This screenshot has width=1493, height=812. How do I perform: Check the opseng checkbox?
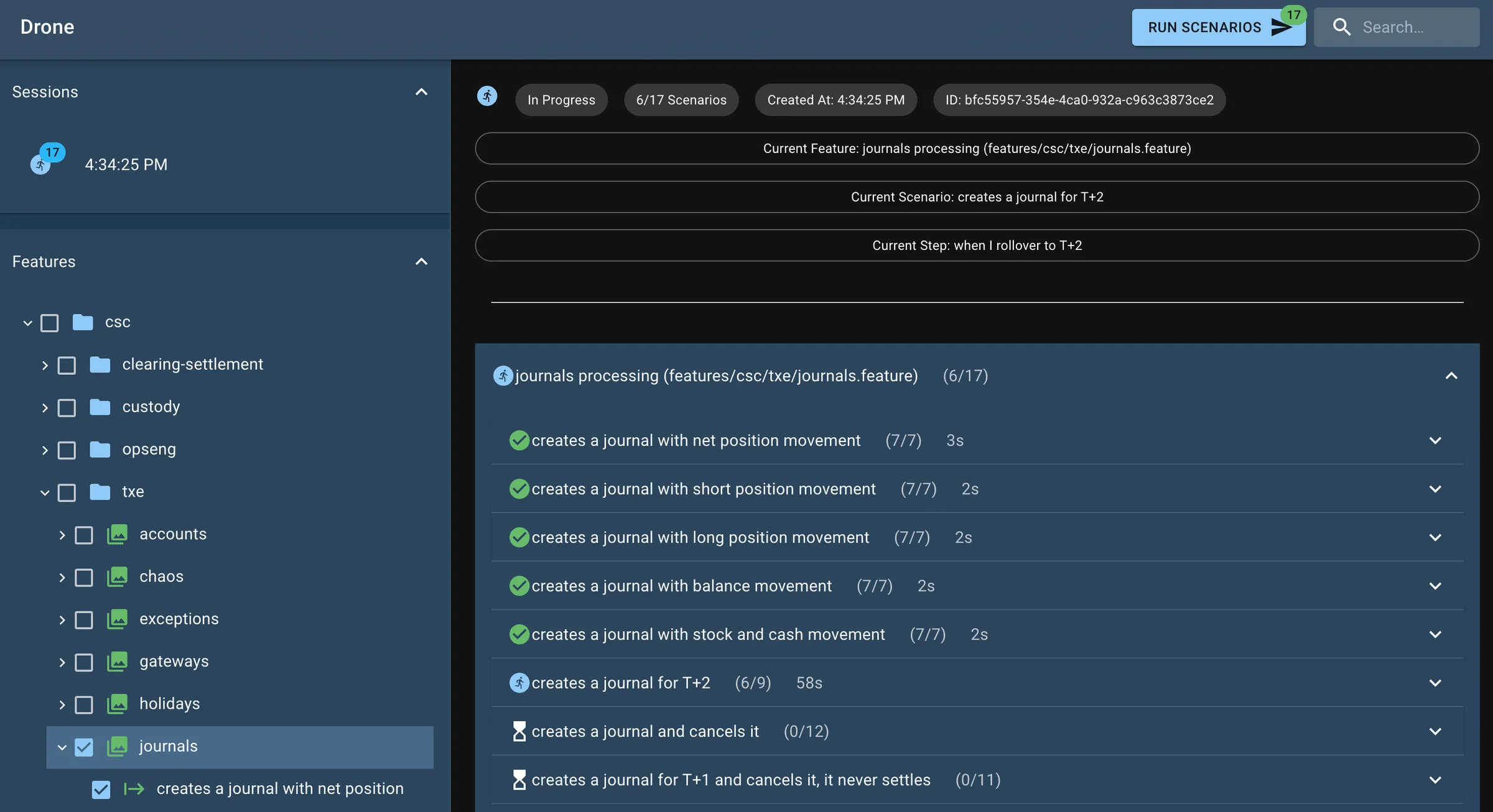click(67, 450)
